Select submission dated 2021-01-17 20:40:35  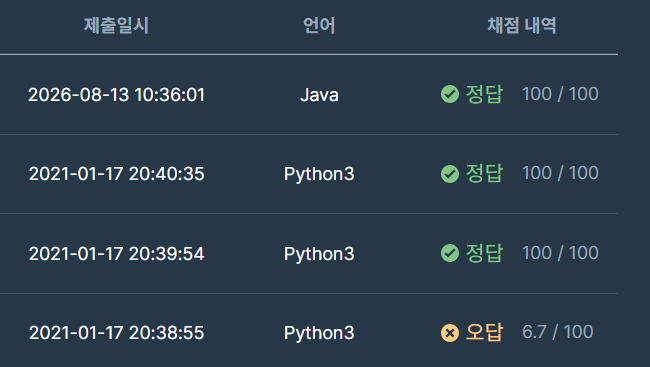pyautogui.click(x=116, y=174)
